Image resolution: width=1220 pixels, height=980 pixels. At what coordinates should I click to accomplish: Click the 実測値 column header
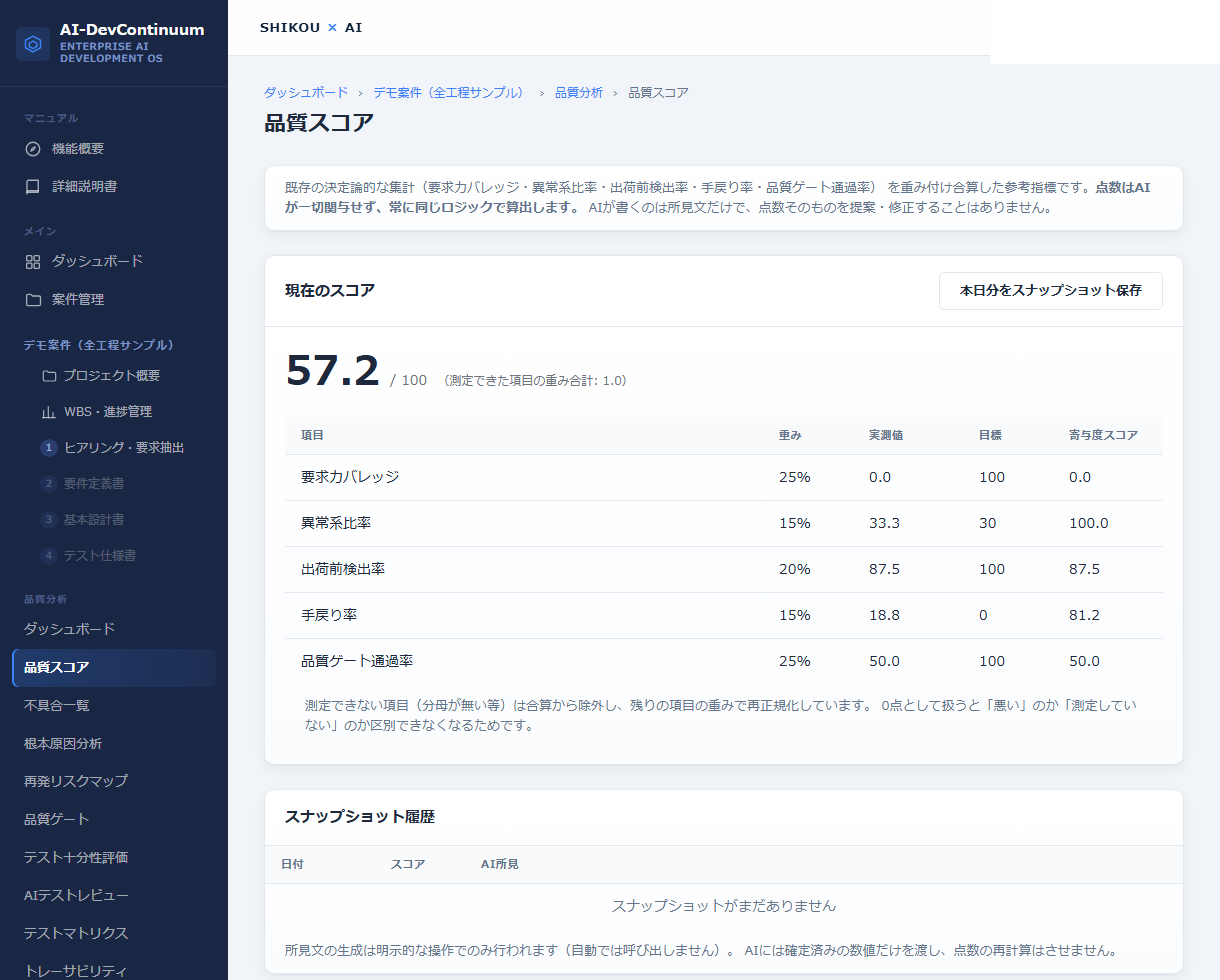click(886, 436)
